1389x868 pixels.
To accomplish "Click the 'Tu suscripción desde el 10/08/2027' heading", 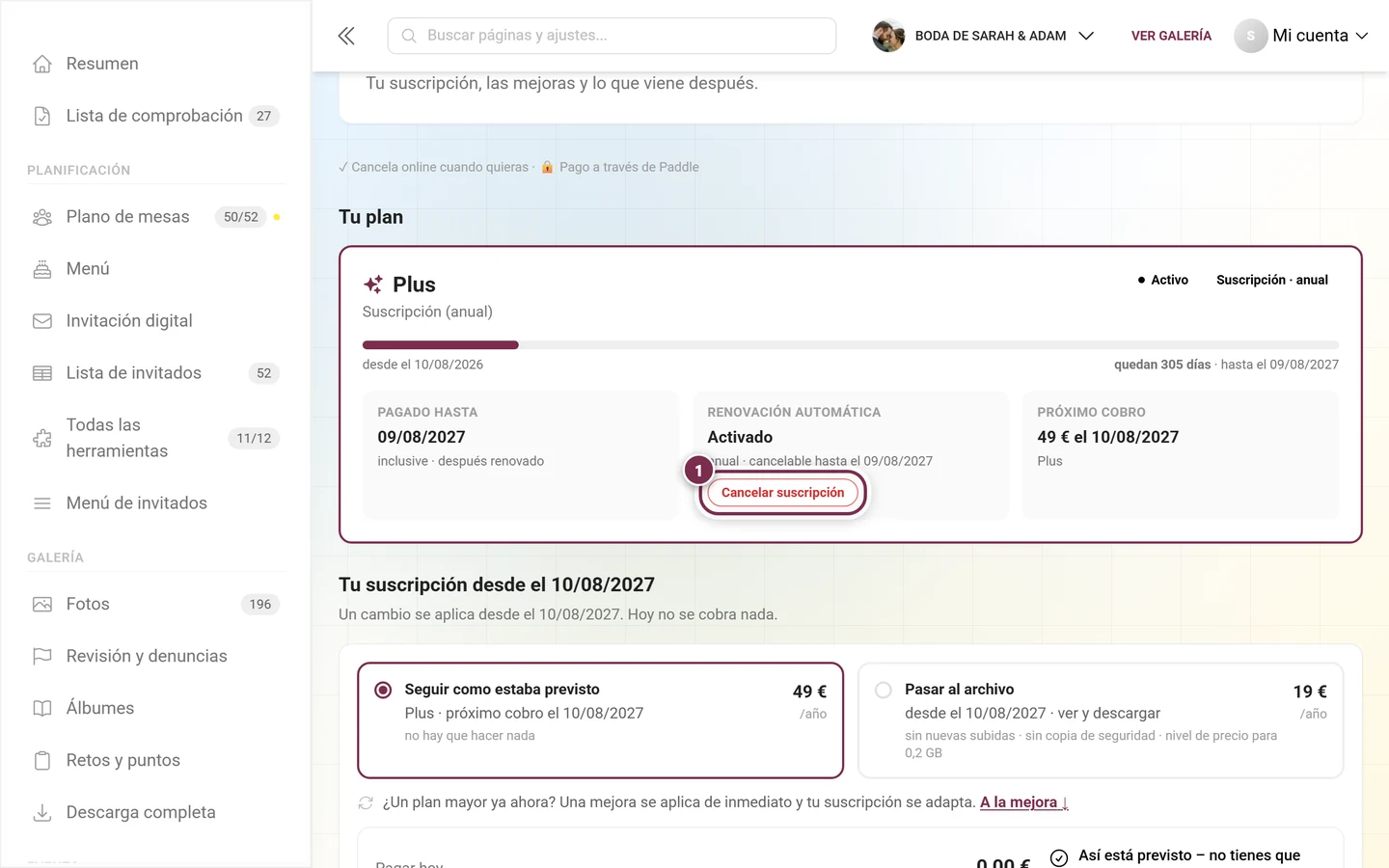I will (x=497, y=584).
